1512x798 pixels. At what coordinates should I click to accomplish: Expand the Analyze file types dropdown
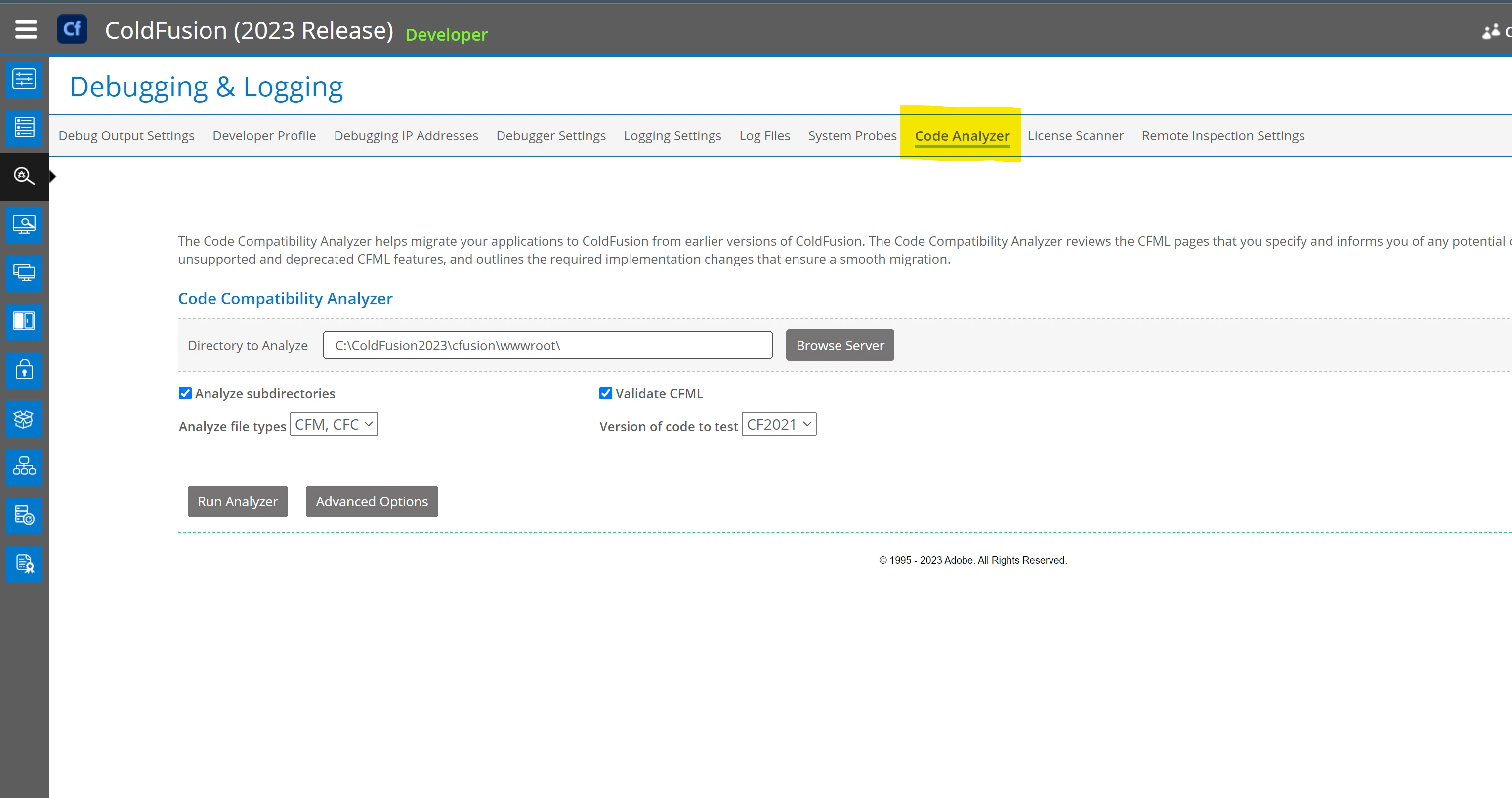[x=334, y=425]
